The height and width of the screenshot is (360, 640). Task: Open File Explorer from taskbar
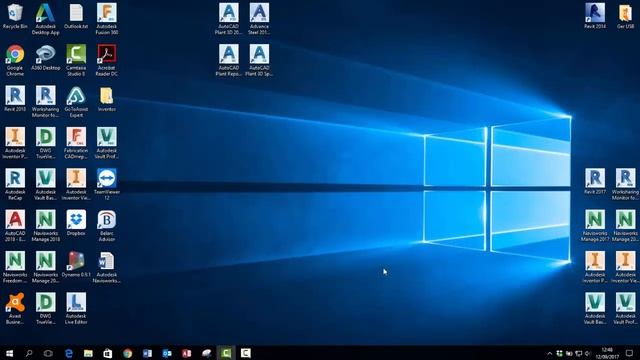(x=88, y=353)
